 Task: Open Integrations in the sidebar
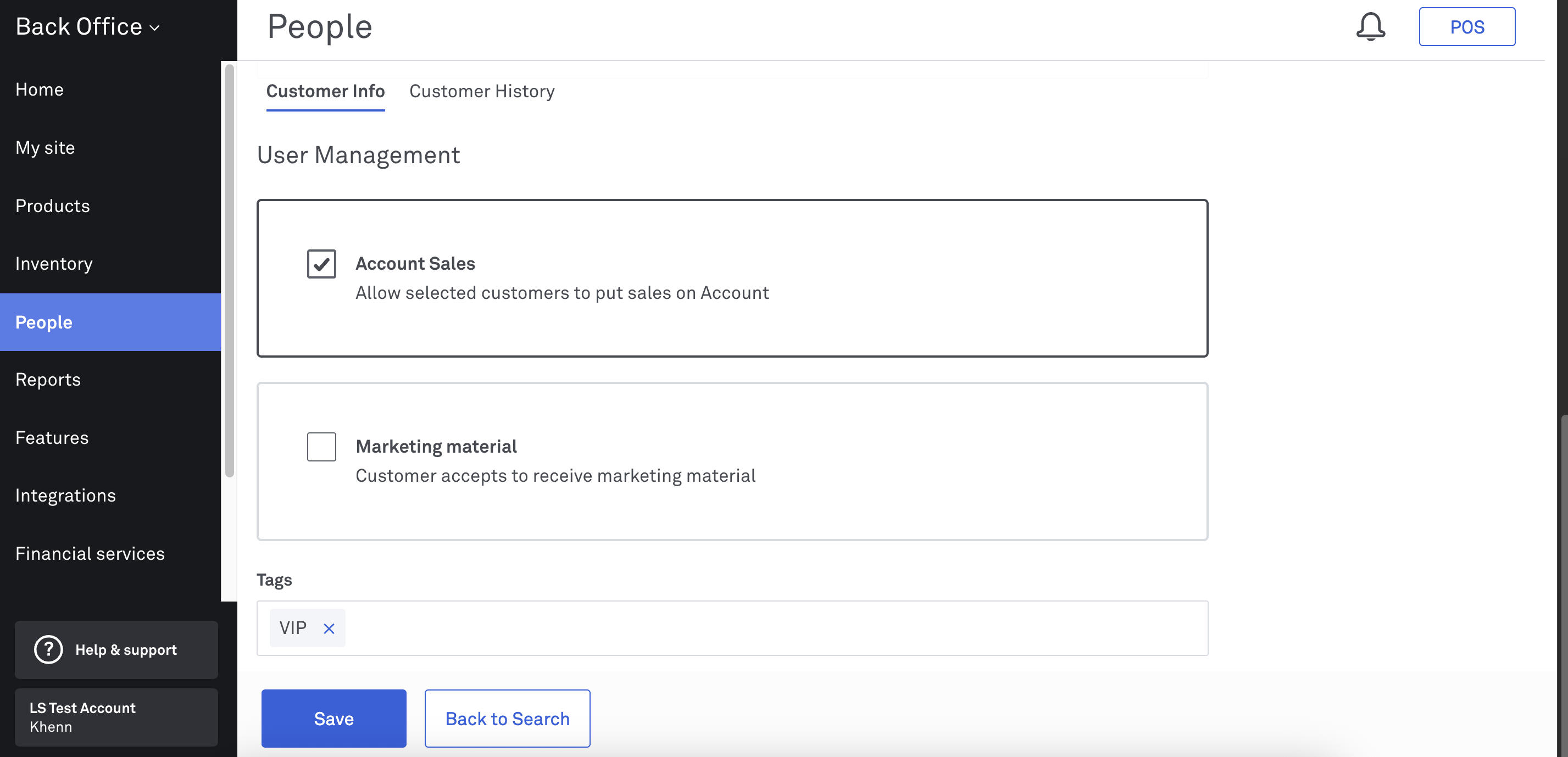[x=110, y=496]
